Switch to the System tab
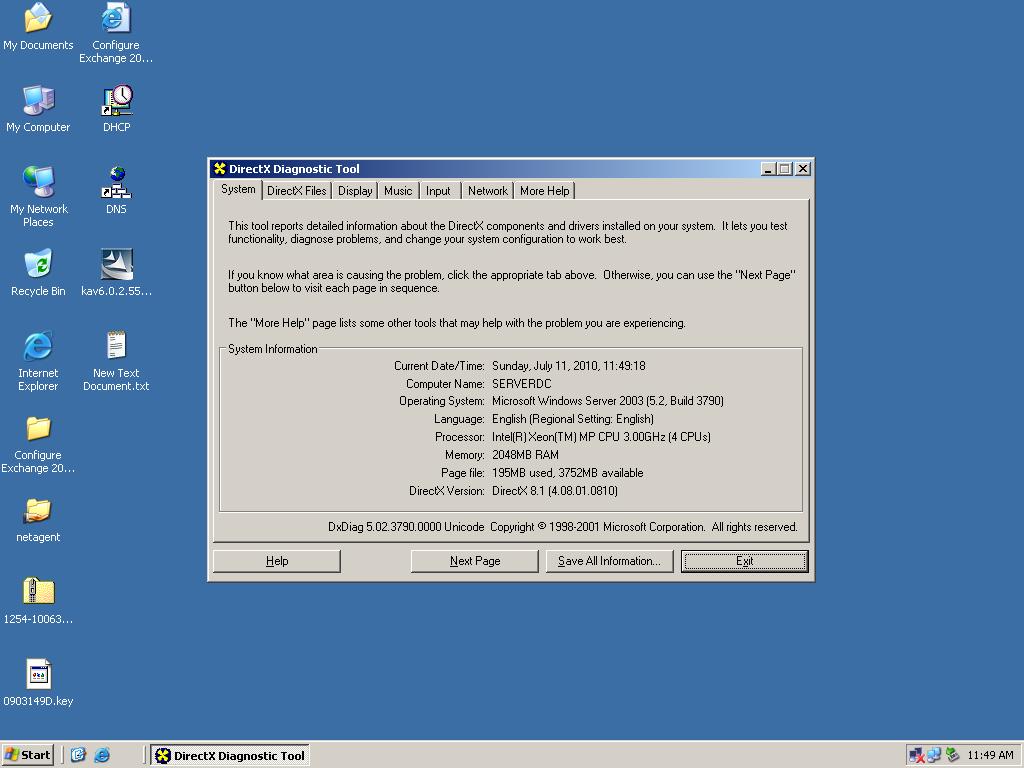Image resolution: width=1024 pixels, height=768 pixels. 238,189
